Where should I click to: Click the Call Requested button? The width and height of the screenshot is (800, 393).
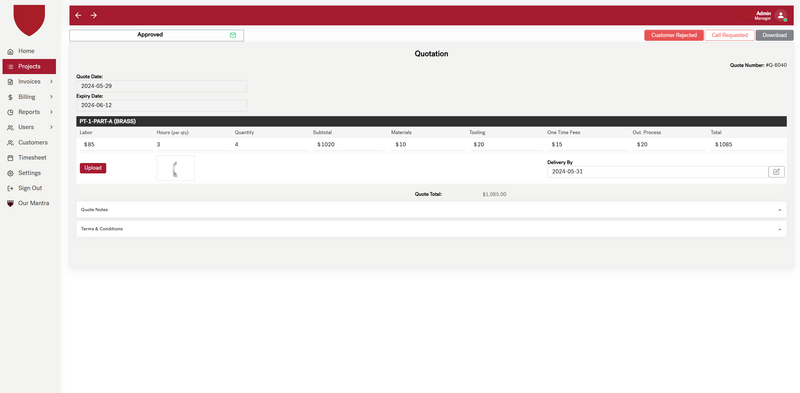[730, 35]
